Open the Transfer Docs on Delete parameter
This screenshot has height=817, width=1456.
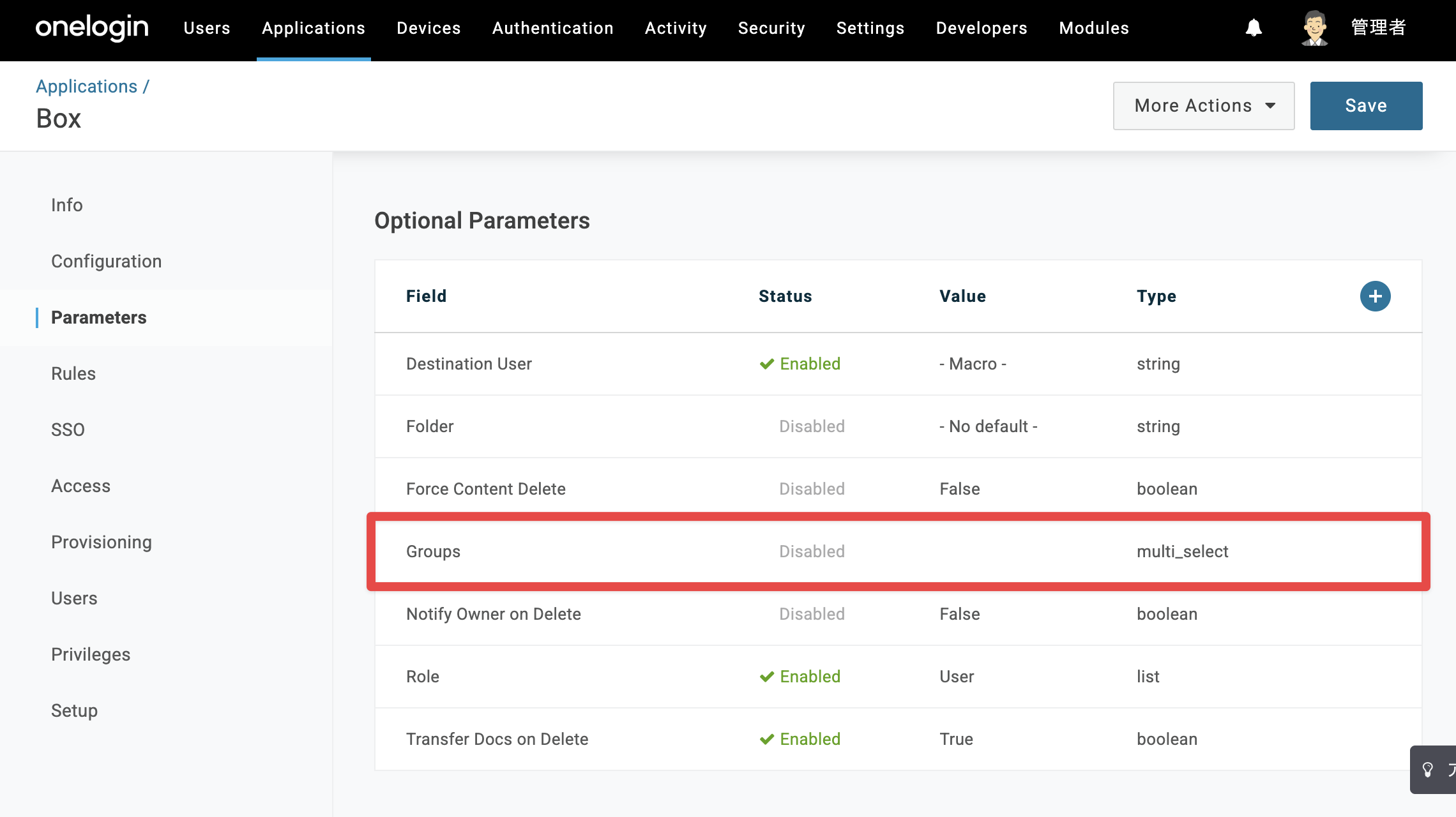tap(898, 739)
